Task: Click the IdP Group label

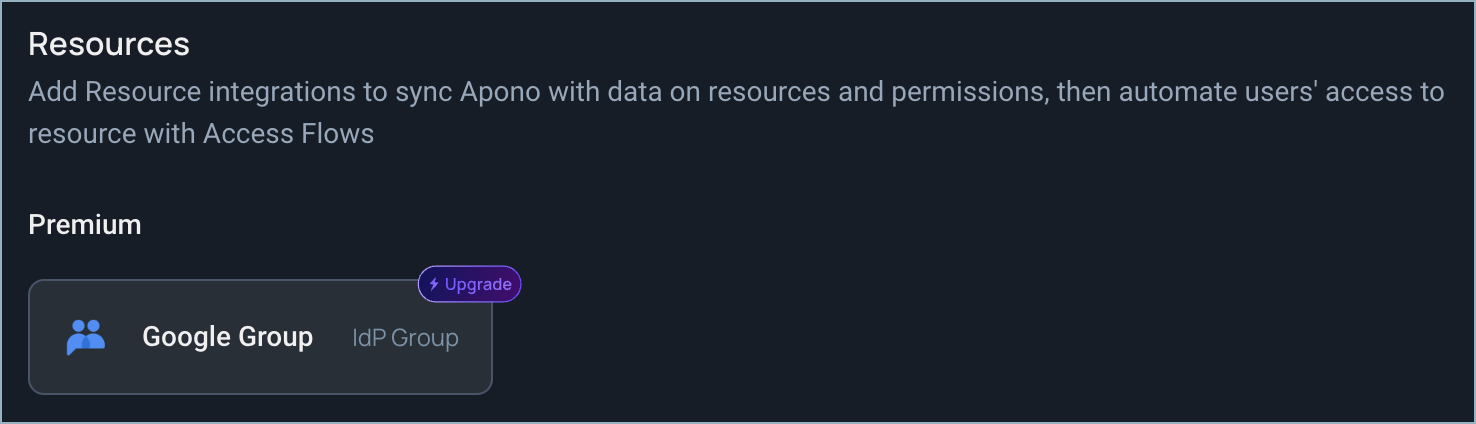Action: [405, 338]
